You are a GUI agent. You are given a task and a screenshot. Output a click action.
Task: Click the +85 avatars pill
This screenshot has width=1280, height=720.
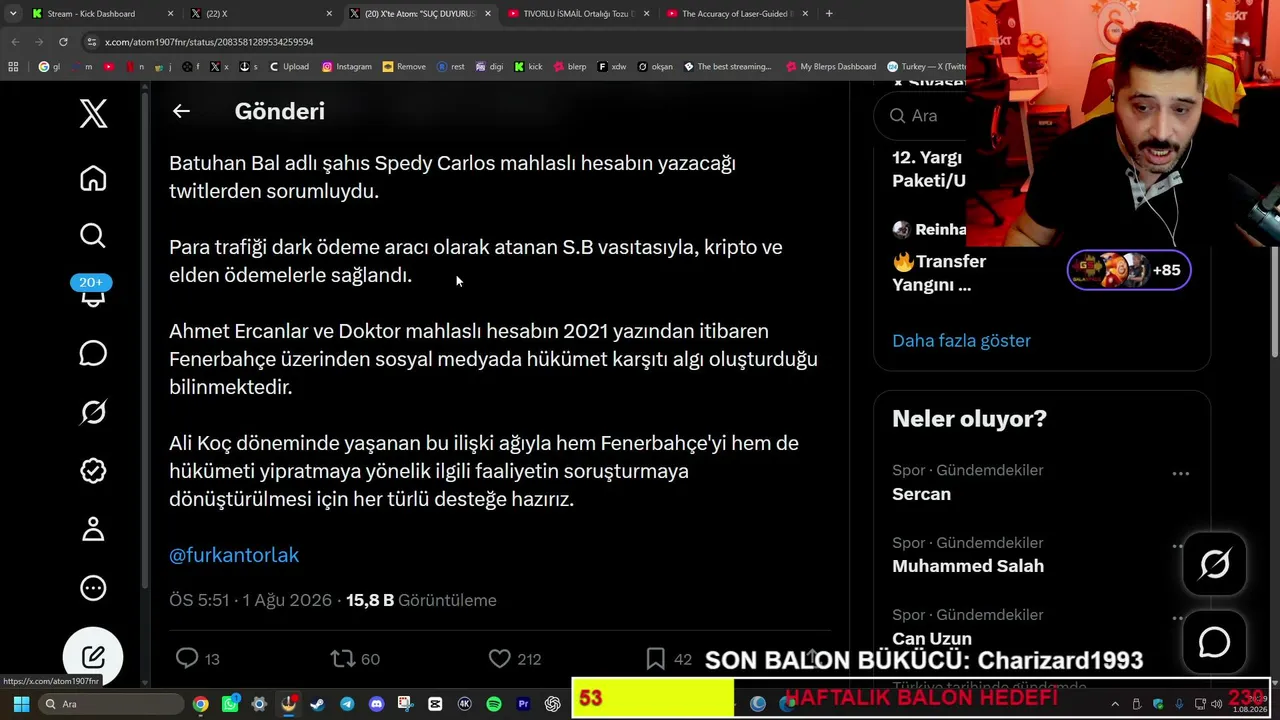1129,270
